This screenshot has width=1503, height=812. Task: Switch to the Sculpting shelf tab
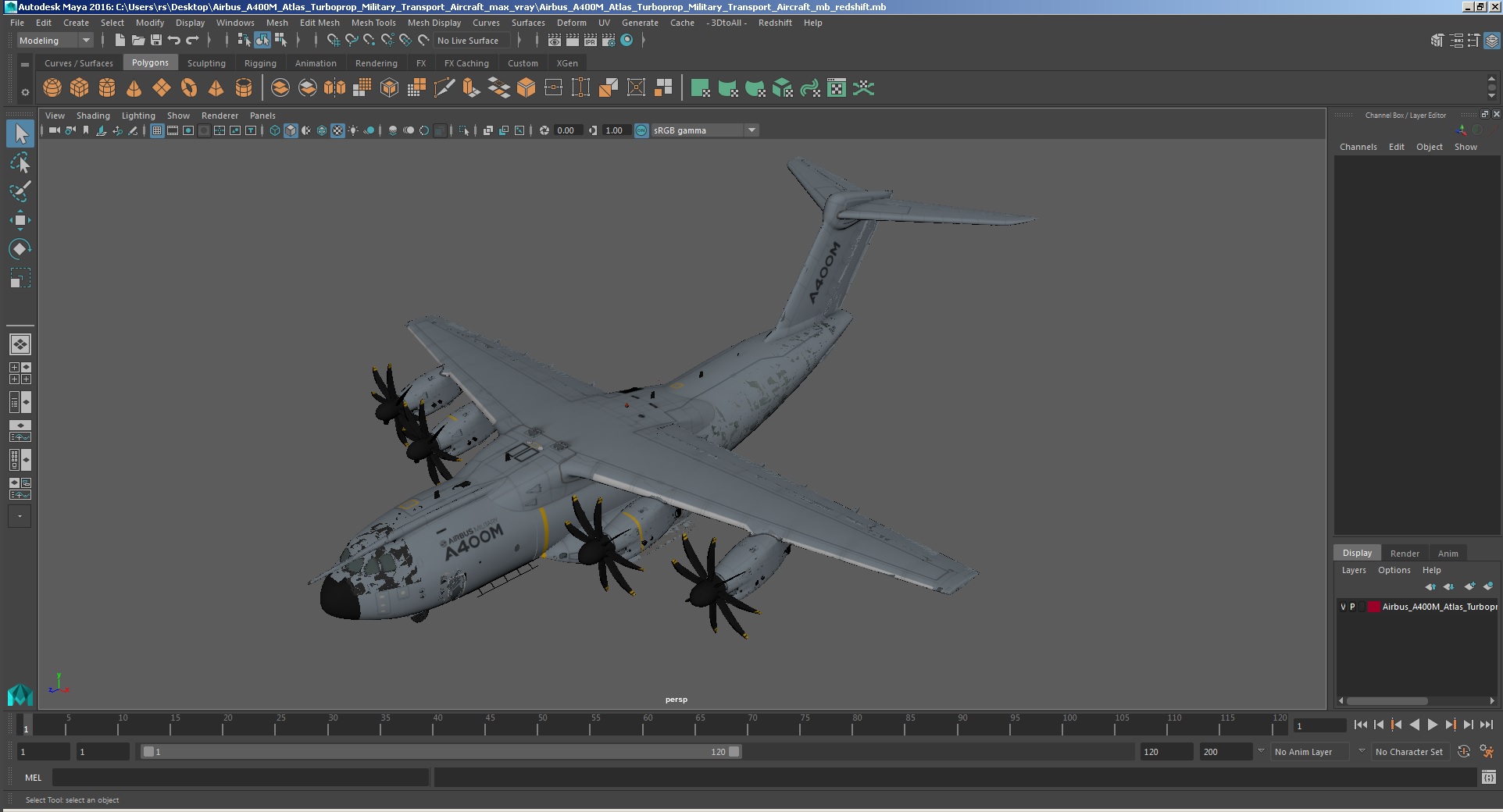206,63
